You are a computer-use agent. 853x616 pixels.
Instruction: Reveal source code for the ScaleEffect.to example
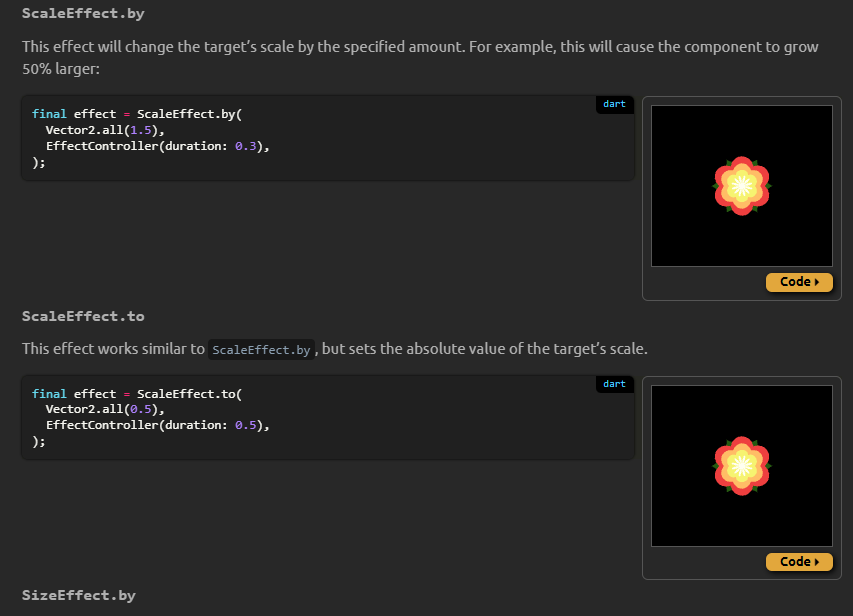pos(798,561)
